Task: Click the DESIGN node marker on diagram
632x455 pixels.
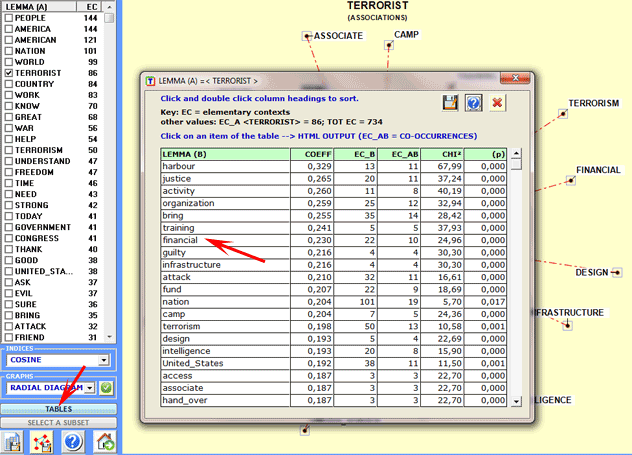Action: click(x=617, y=273)
